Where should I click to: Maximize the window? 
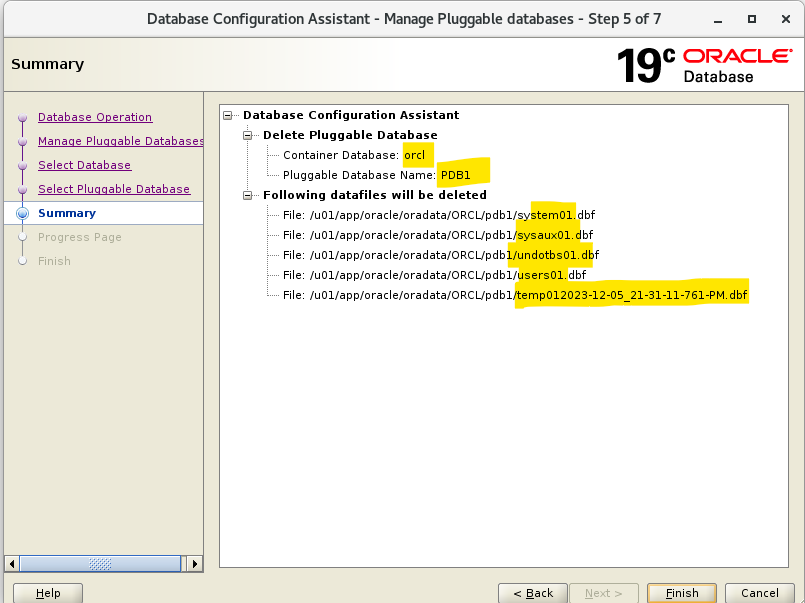pos(752,19)
